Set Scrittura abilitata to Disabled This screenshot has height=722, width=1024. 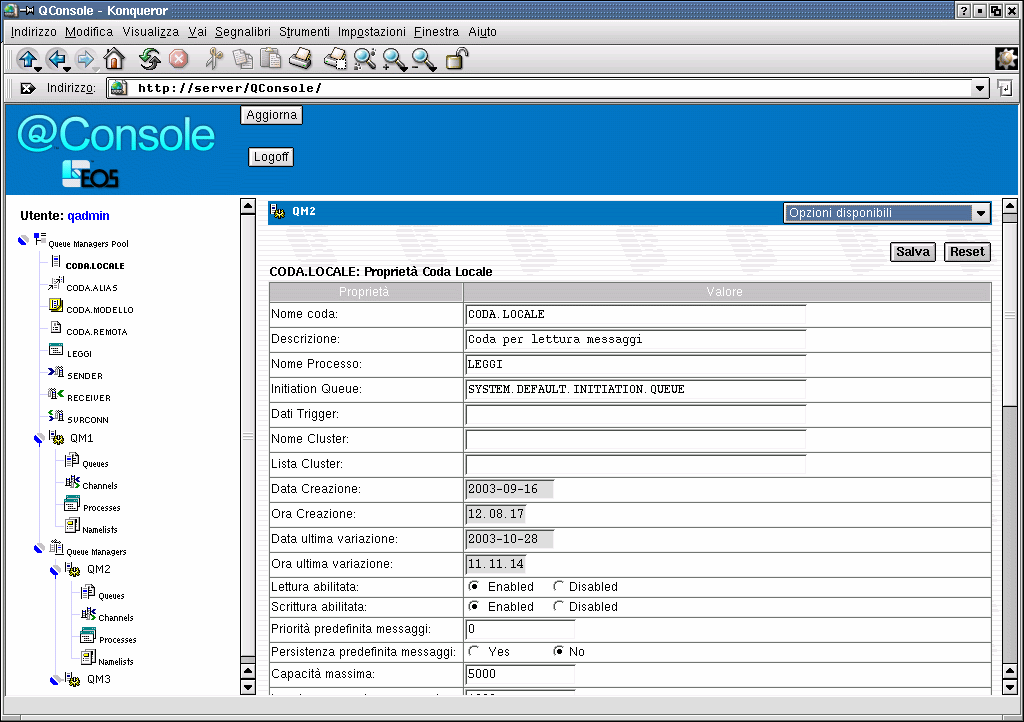559,607
